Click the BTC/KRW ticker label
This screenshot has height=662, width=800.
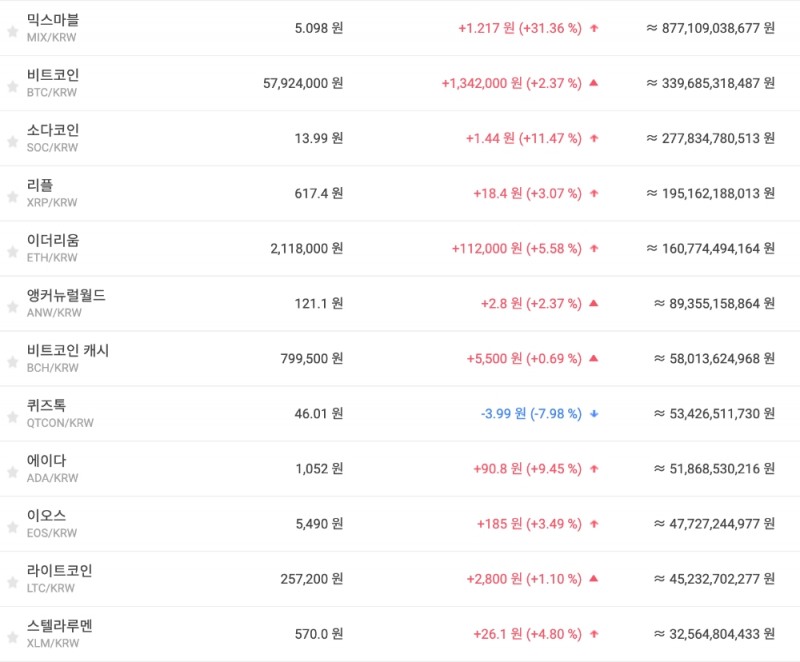(52, 92)
